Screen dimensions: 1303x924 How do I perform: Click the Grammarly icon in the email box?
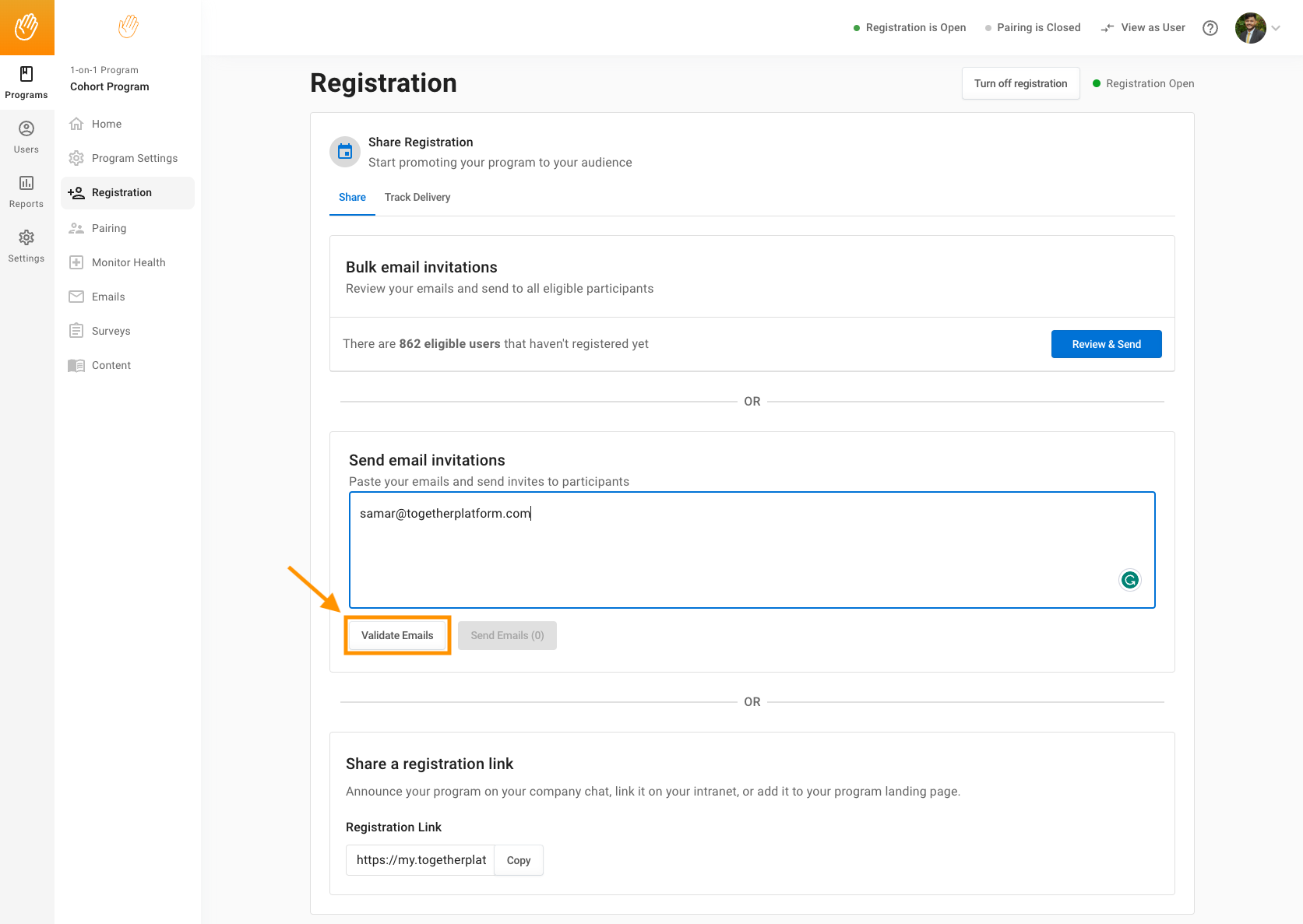[1130, 580]
